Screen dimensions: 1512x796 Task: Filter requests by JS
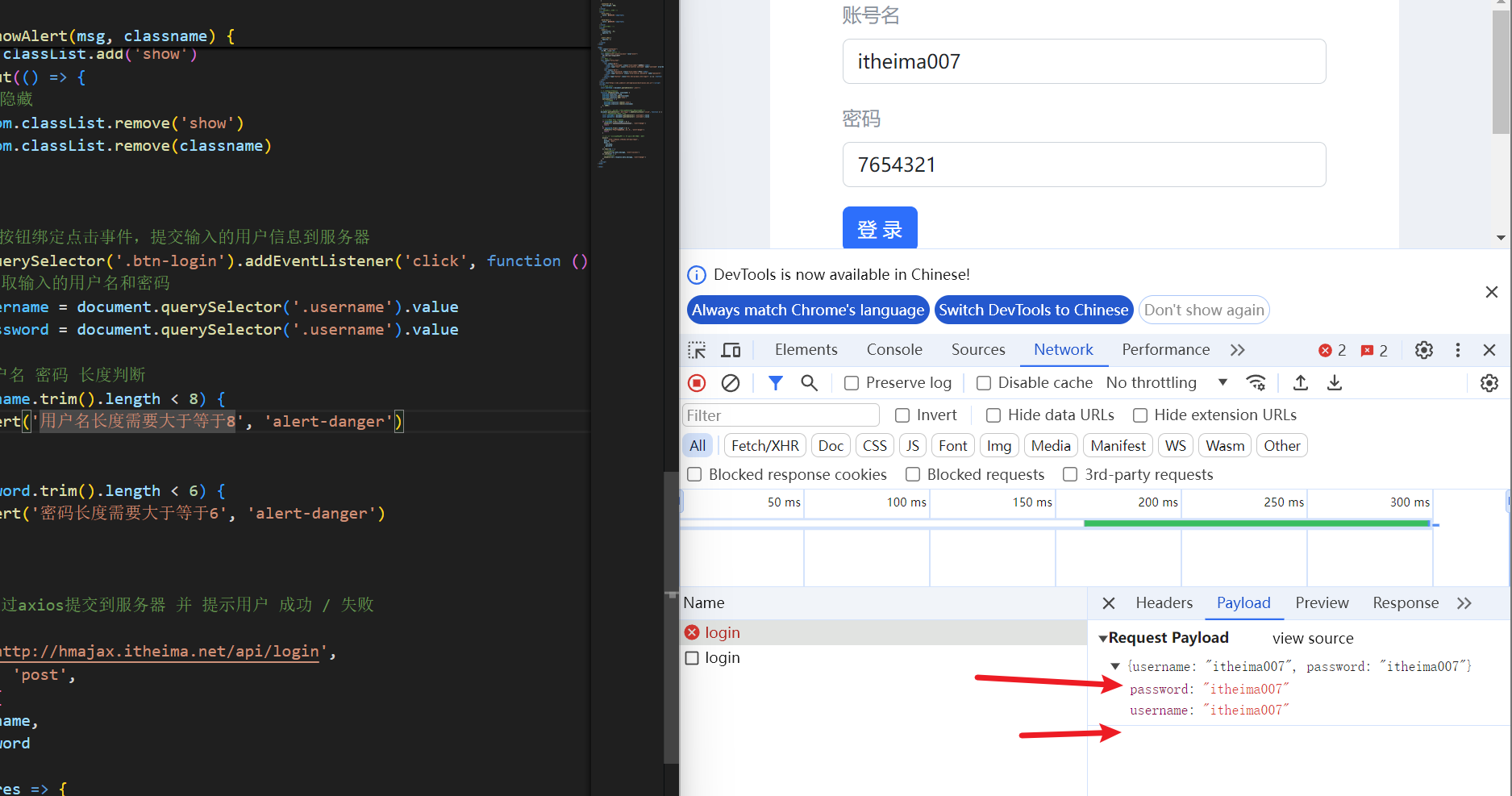click(x=912, y=446)
